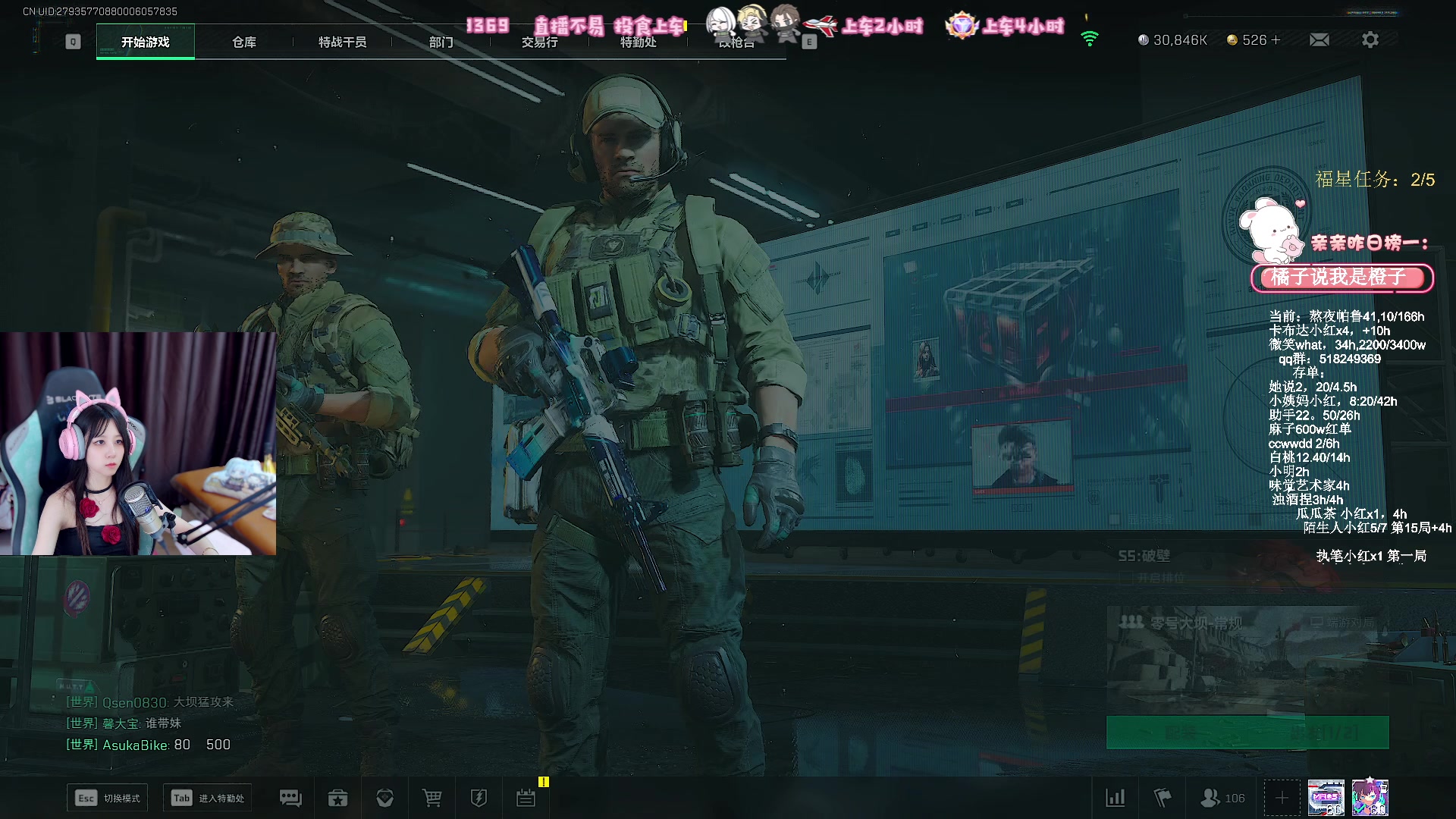Click the 福星任务：2/5 overlay text
Viewport: 1456px width, 819px height.
coord(1375,180)
